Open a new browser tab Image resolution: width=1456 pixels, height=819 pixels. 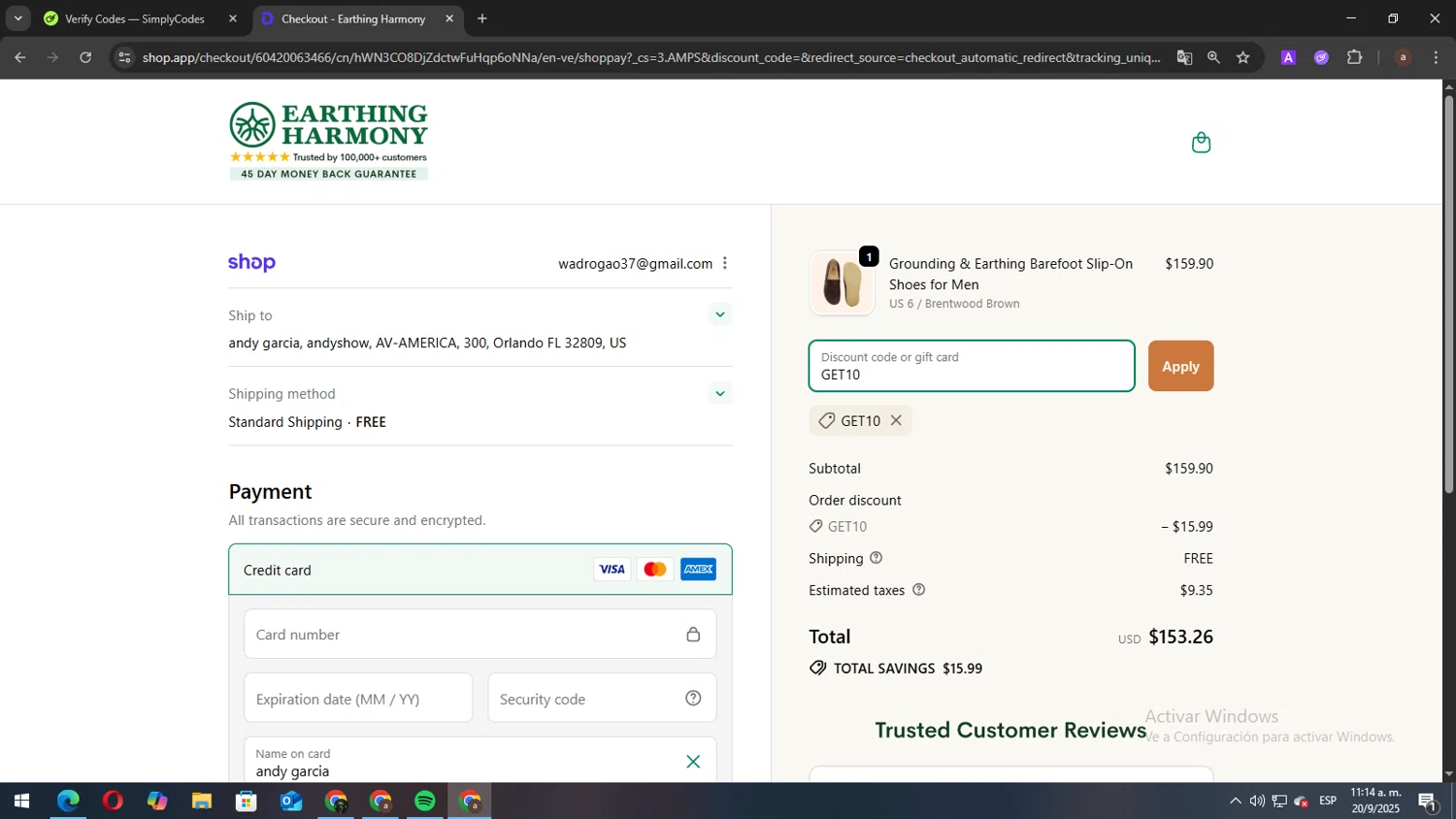click(482, 18)
